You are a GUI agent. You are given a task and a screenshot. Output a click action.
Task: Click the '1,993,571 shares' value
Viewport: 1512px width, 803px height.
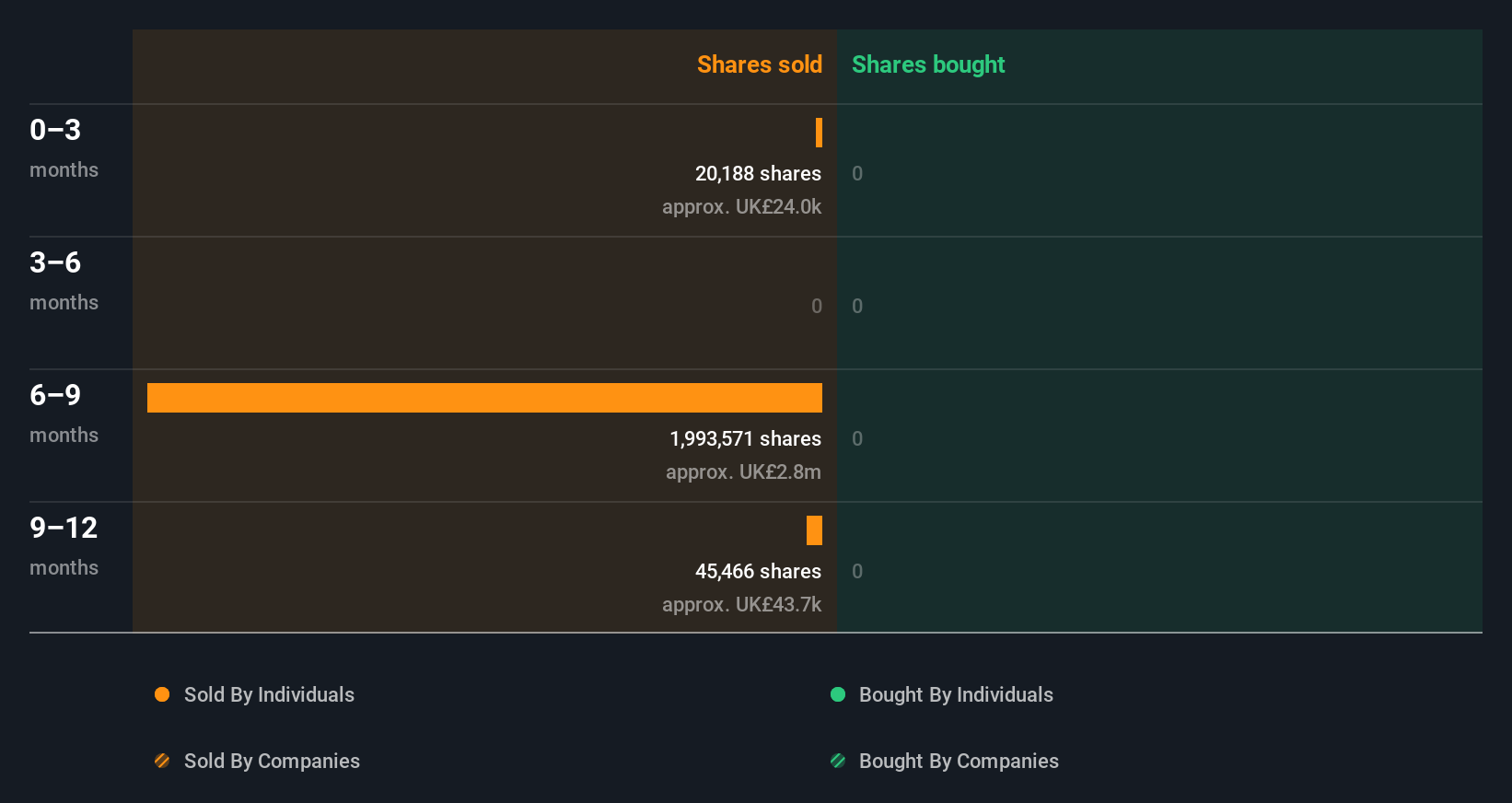click(745, 438)
